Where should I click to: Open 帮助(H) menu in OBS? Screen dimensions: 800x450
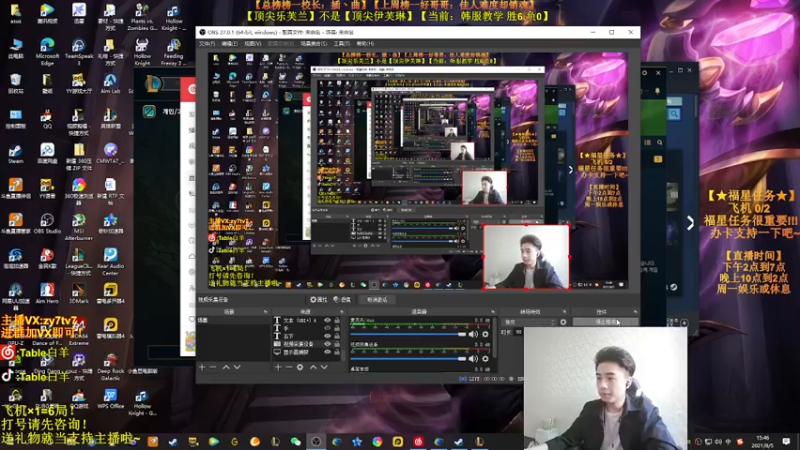coord(365,44)
